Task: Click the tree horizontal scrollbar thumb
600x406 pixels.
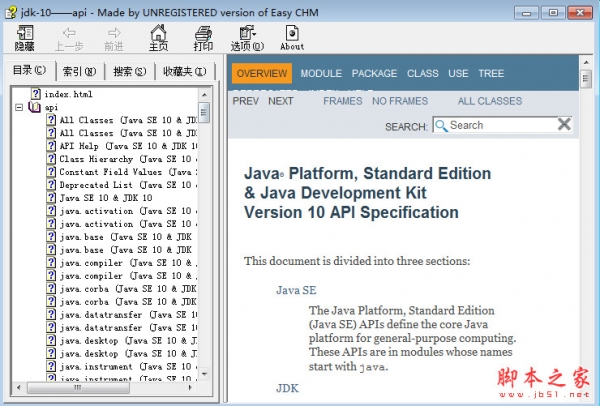Action: click(78, 388)
